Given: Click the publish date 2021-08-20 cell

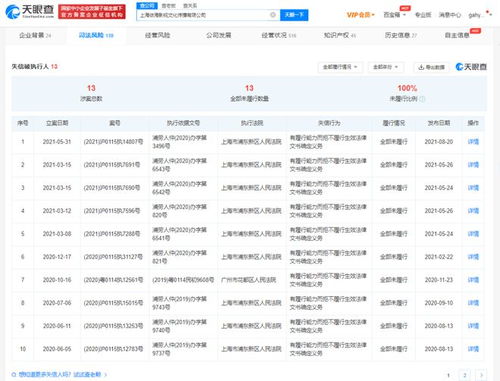Looking at the screenshot, I should 439,142.
